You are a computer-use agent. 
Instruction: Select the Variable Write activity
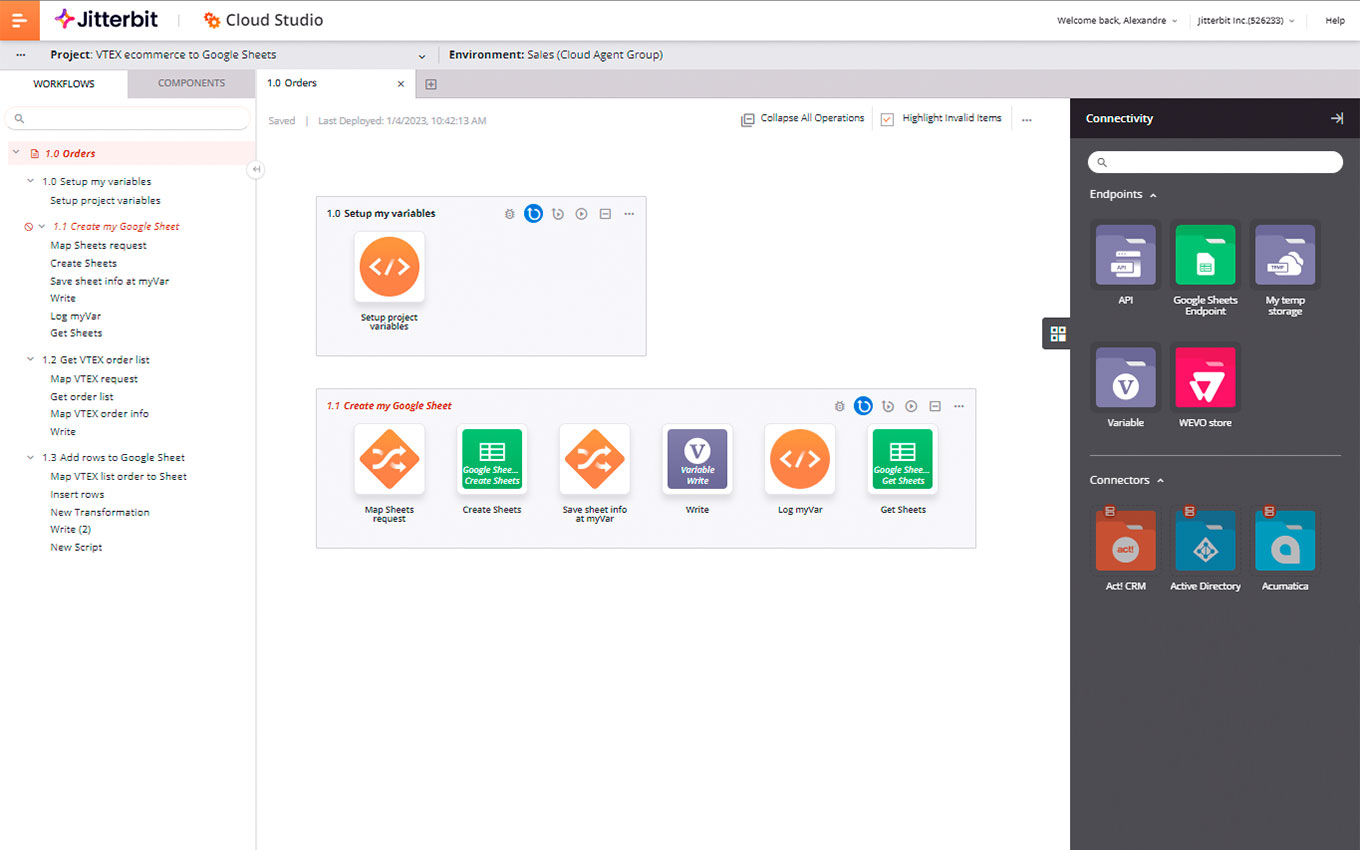pyautogui.click(x=697, y=459)
